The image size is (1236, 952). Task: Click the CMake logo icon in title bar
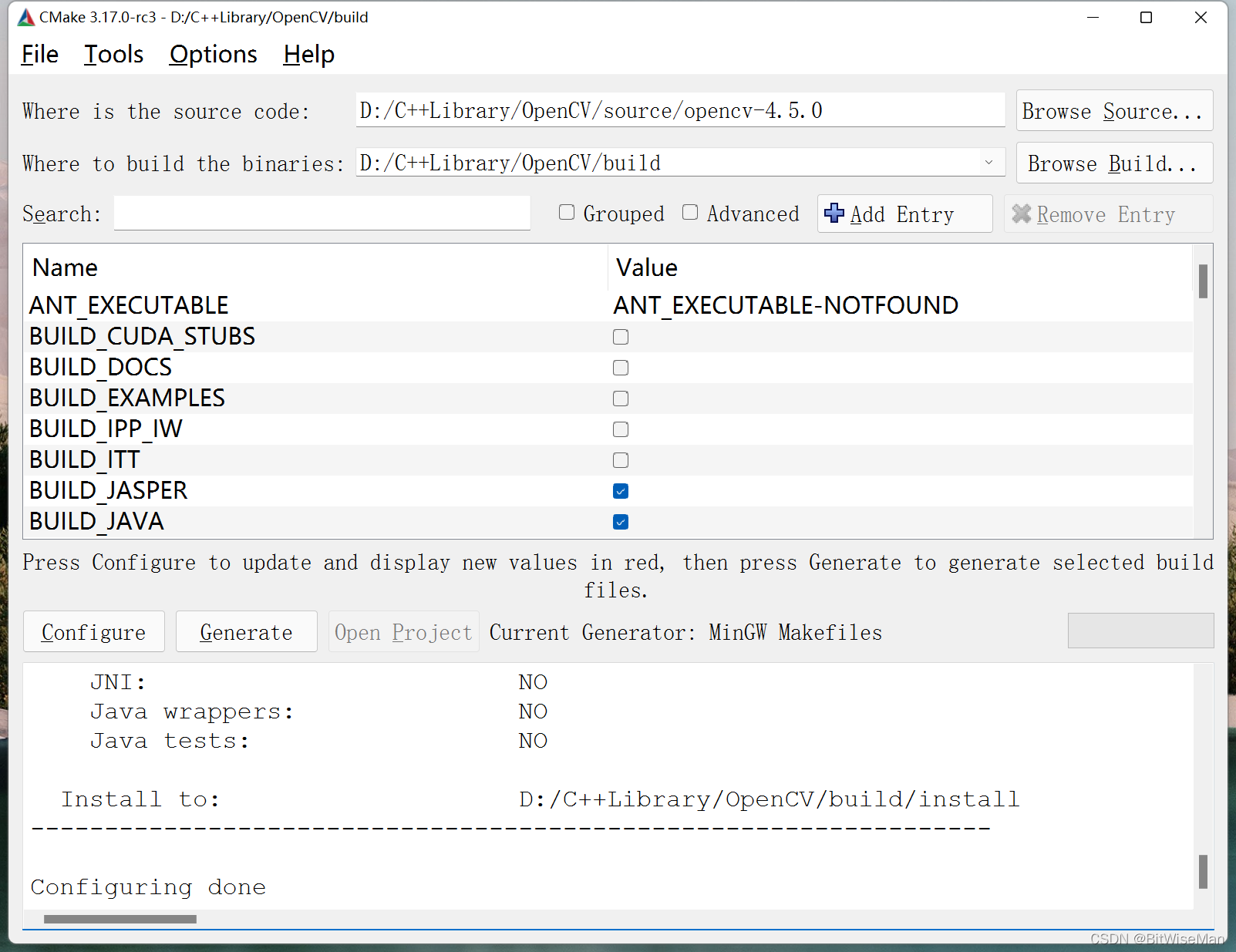[x=26, y=17]
